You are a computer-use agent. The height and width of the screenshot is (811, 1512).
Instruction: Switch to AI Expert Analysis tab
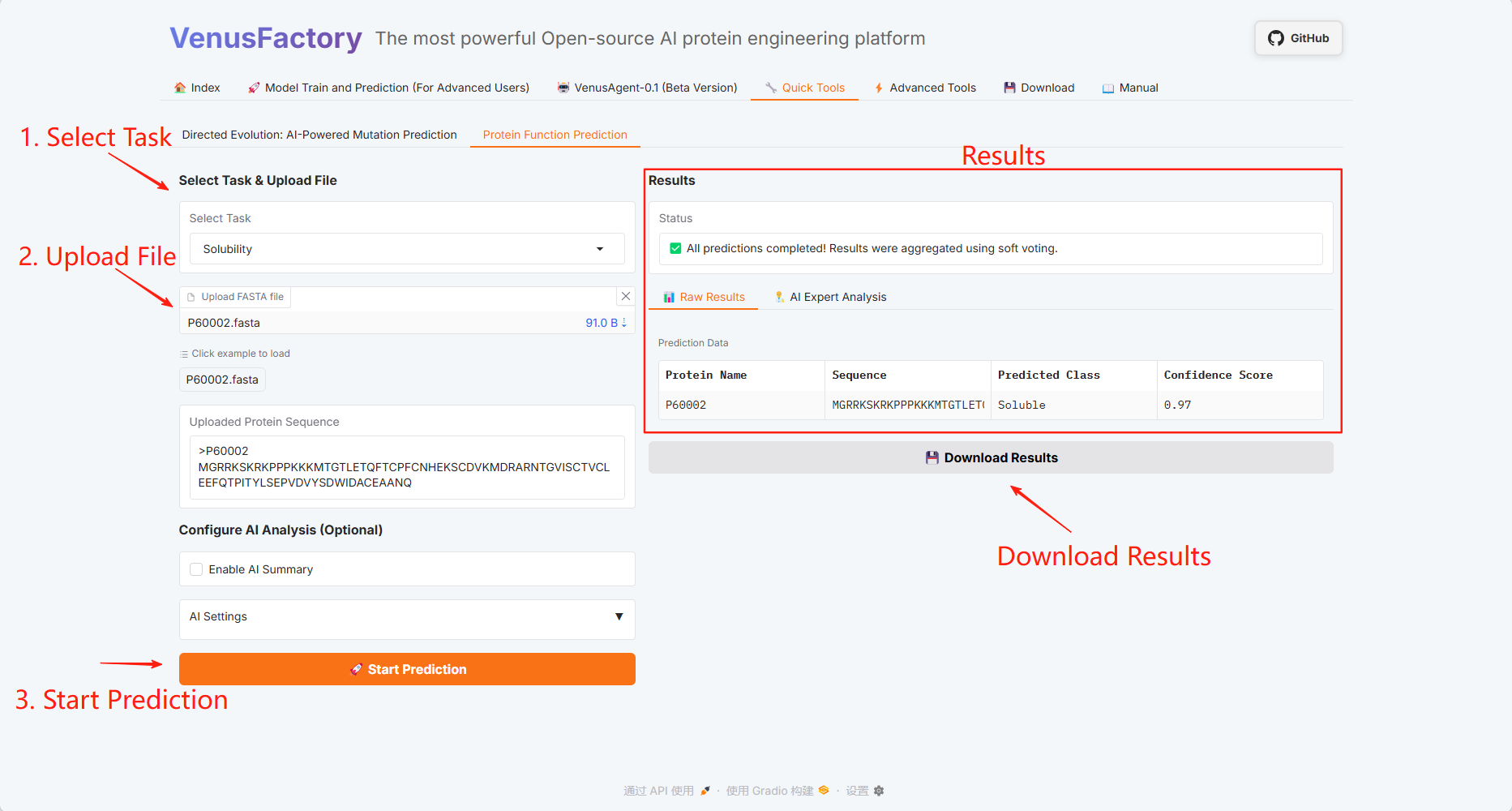(x=830, y=297)
